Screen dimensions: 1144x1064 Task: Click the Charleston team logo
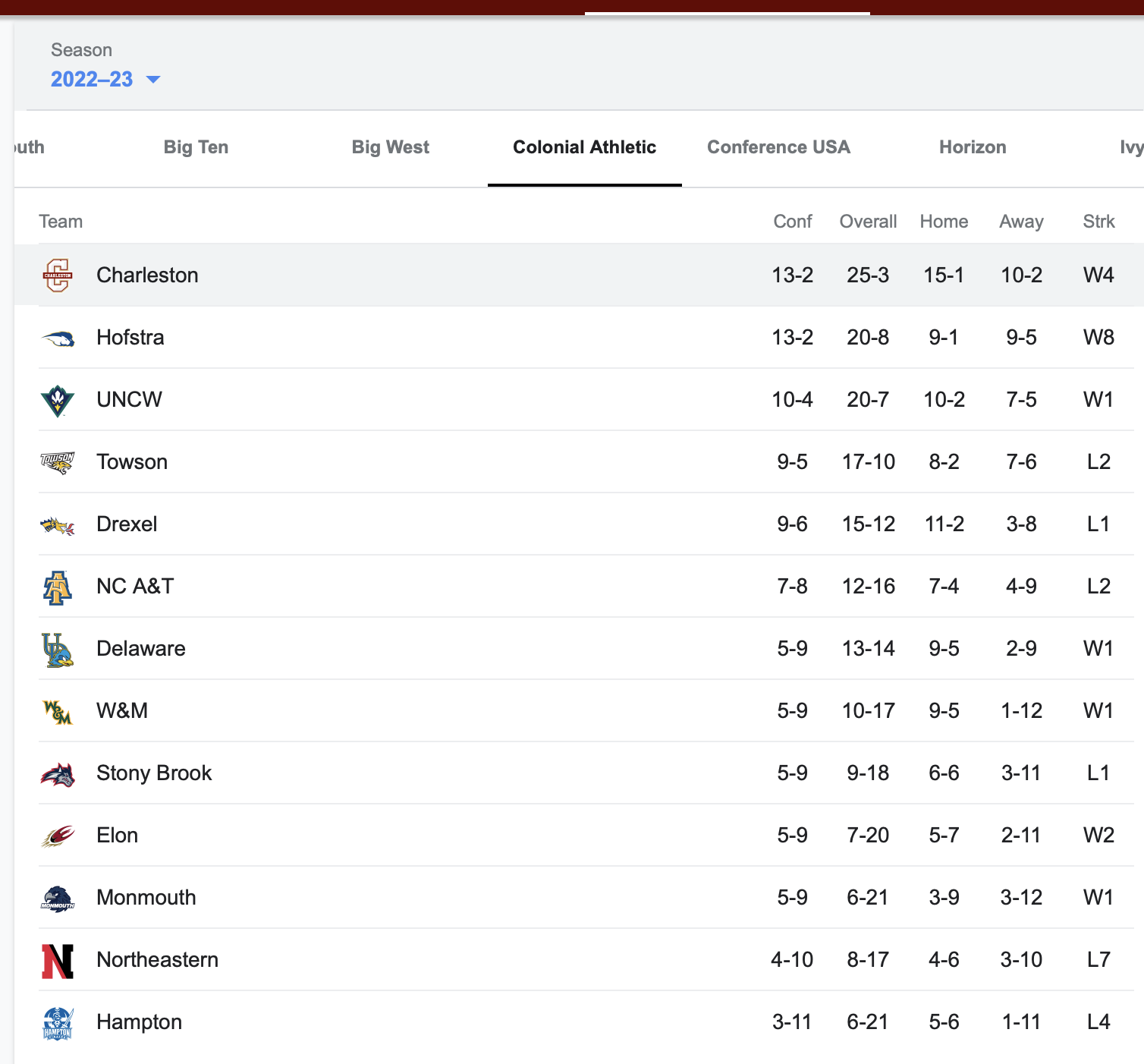click(x=58, y=275)
